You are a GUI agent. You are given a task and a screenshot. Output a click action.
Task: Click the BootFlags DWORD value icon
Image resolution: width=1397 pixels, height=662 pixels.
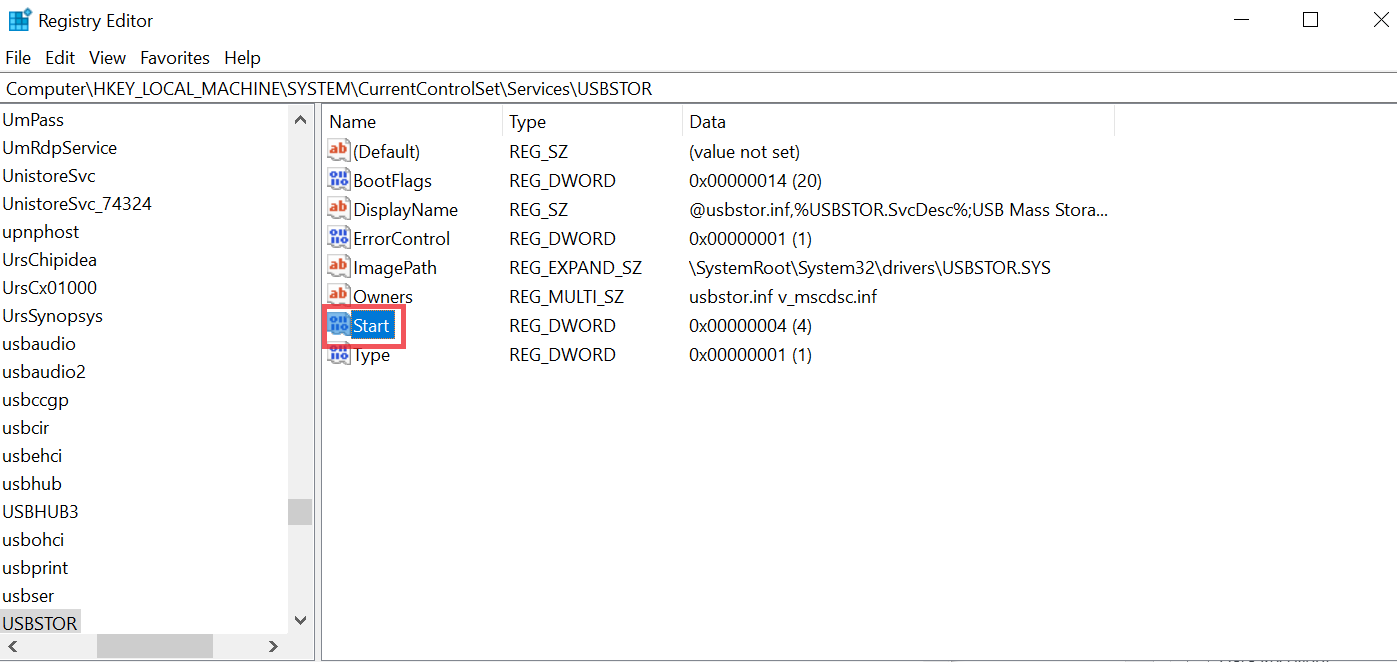point(339,180)
